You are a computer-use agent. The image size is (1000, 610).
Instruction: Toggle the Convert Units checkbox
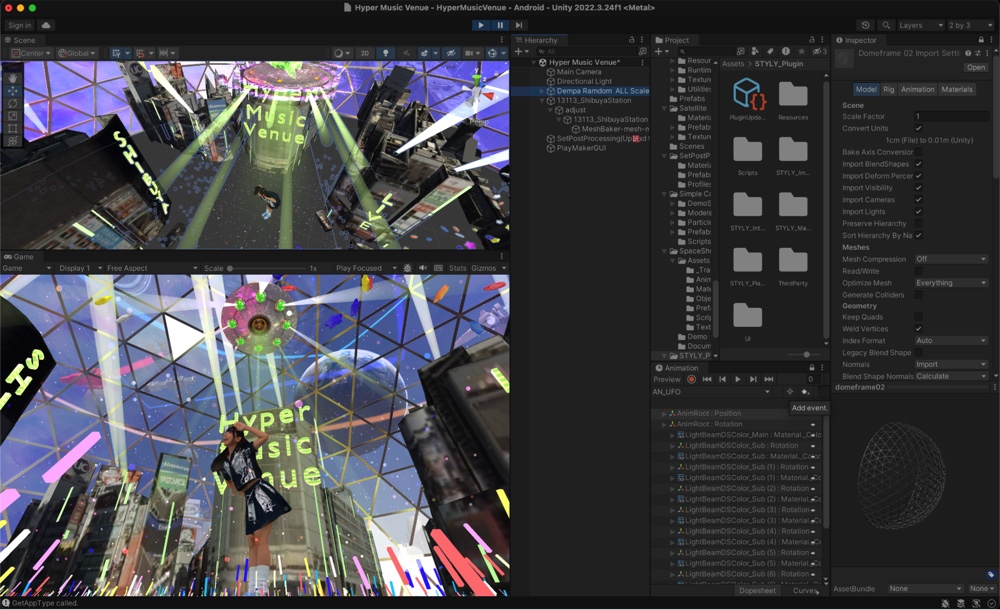918,128
